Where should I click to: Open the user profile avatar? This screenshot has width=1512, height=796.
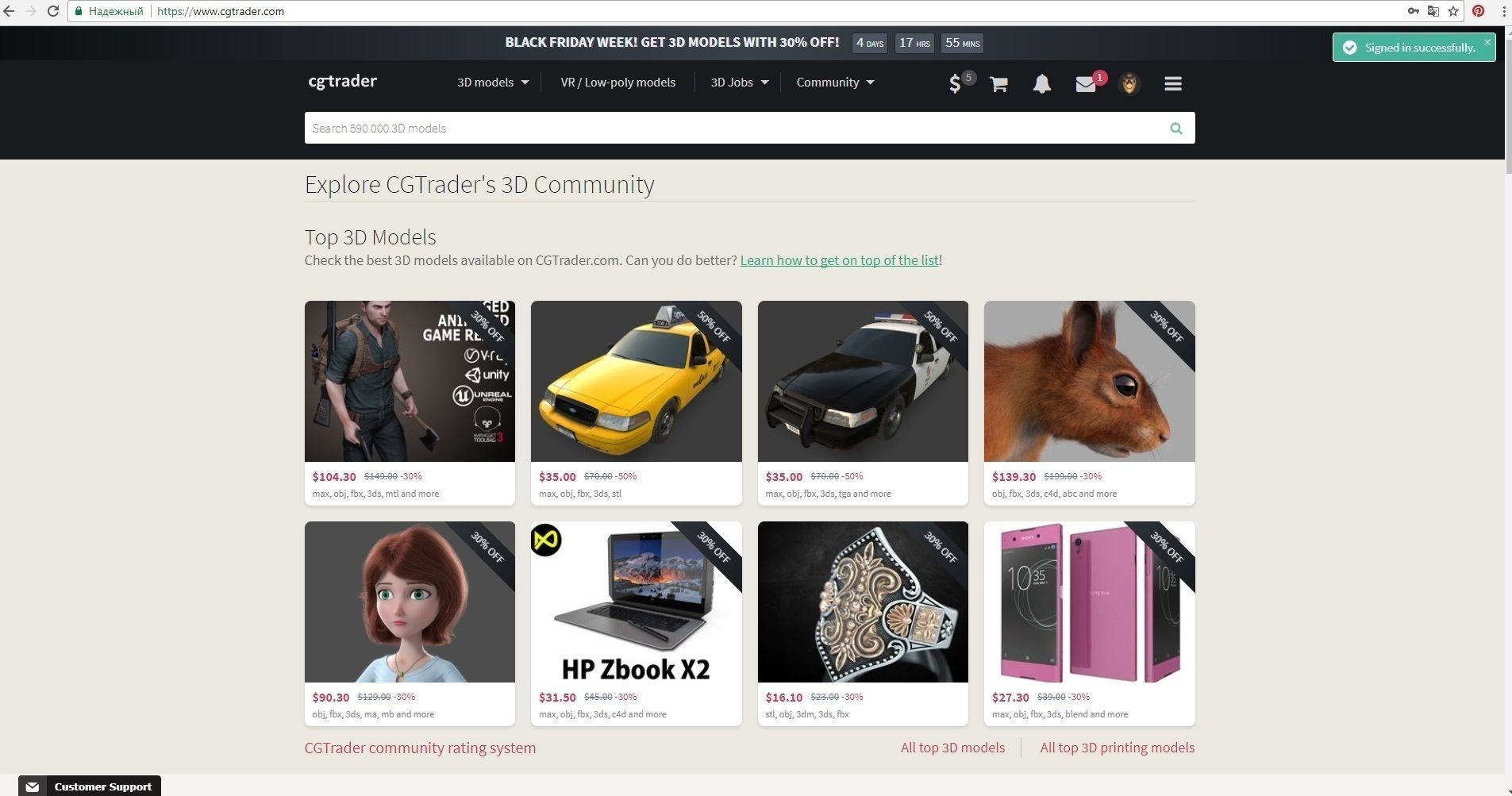point(1129,83)
